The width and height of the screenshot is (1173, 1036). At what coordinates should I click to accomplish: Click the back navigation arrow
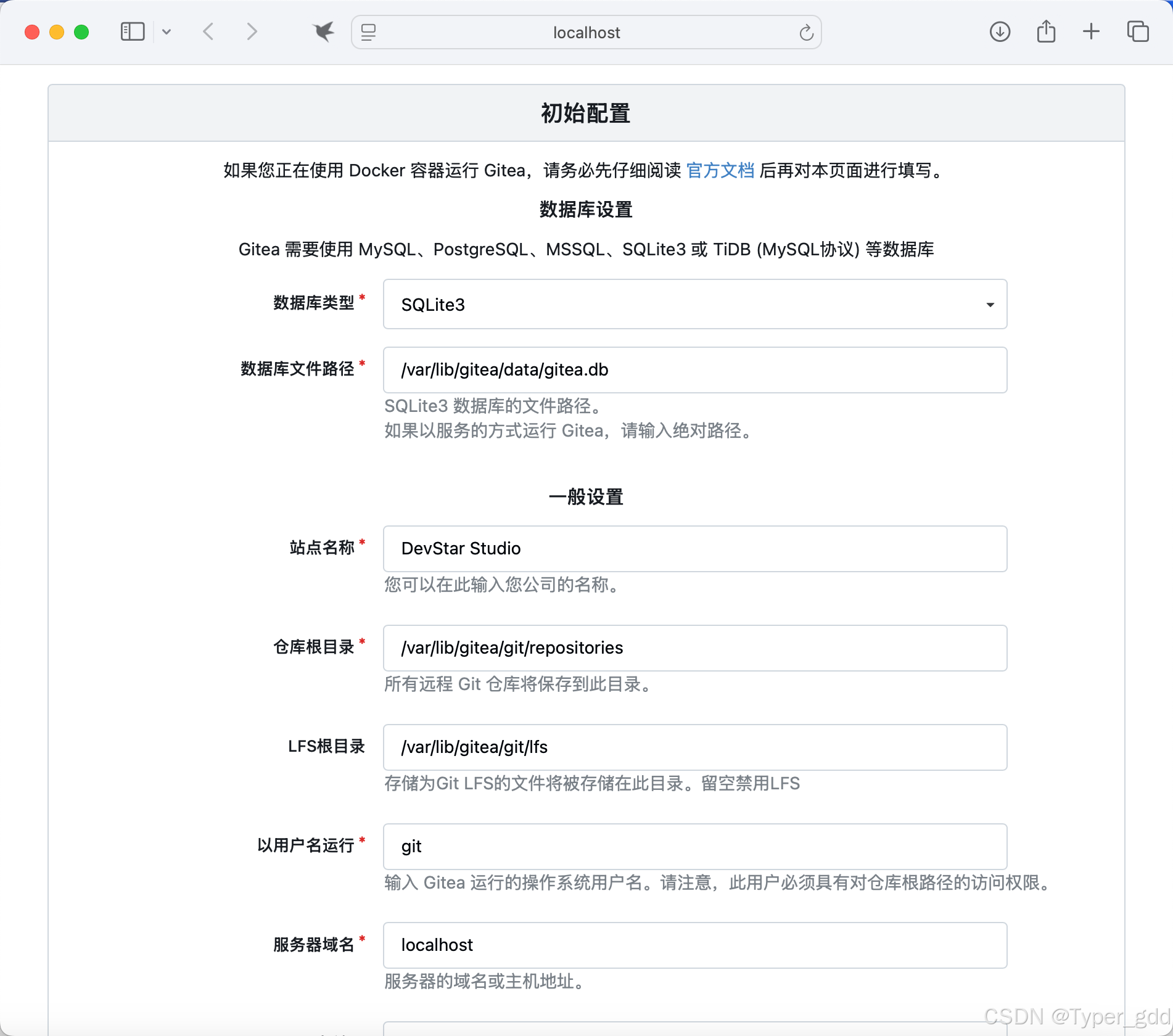(x=208, y=31)
